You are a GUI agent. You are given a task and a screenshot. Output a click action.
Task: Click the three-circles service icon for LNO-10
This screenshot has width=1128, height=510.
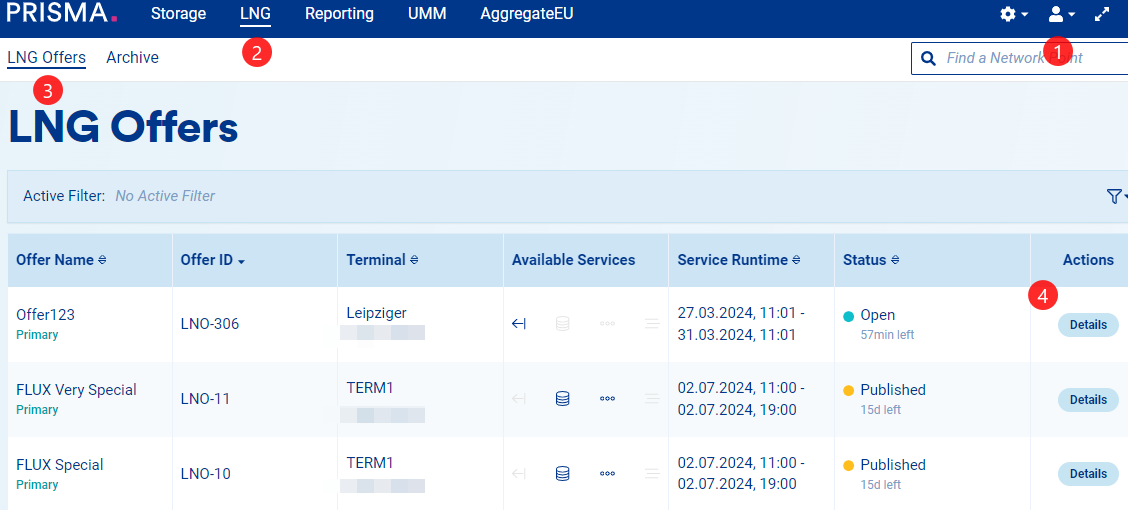pyautogui.click(x=607, y=473)
